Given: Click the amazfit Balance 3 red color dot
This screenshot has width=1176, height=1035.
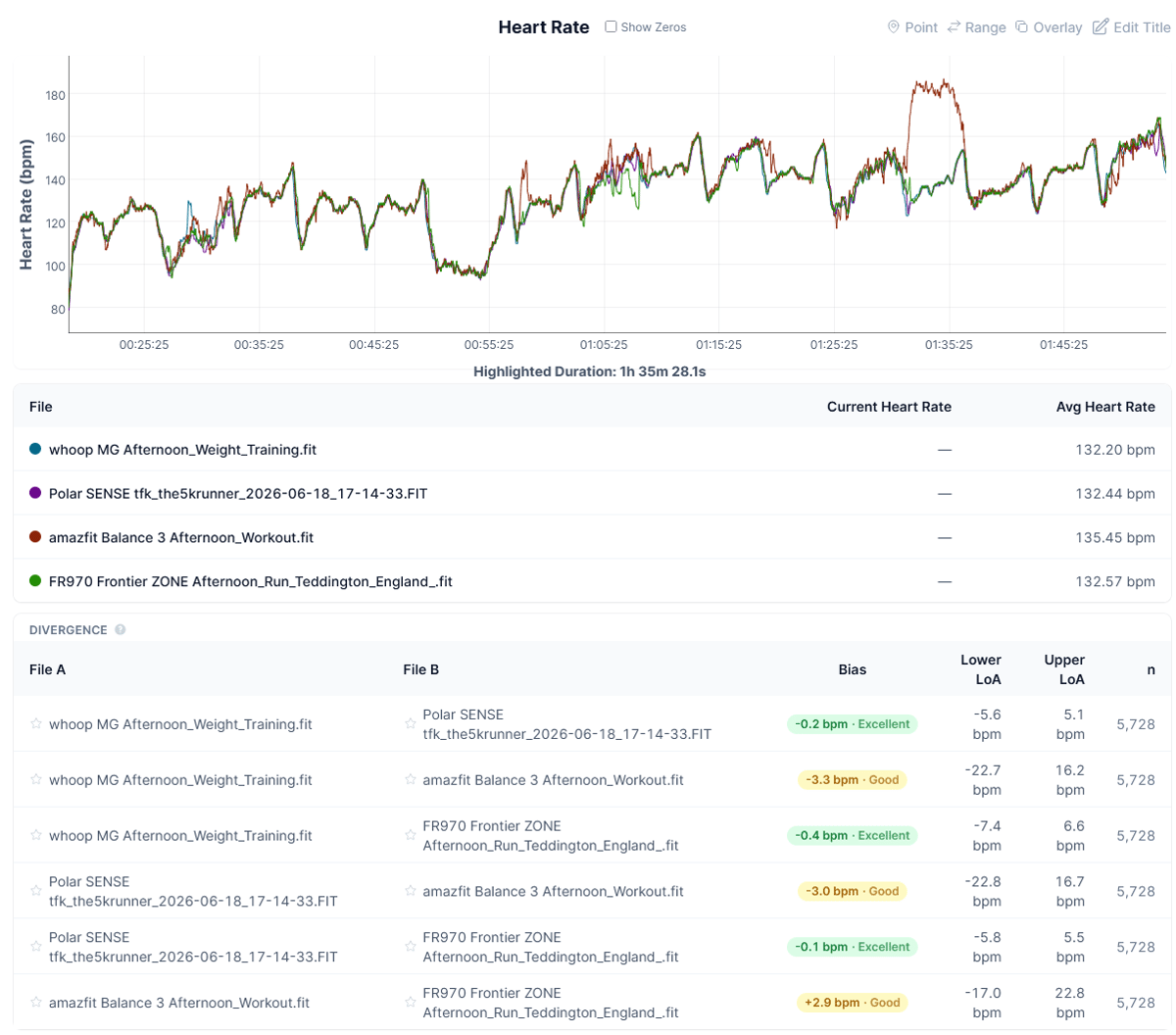Looking at the screenshot, I should [x=35, y=537].
